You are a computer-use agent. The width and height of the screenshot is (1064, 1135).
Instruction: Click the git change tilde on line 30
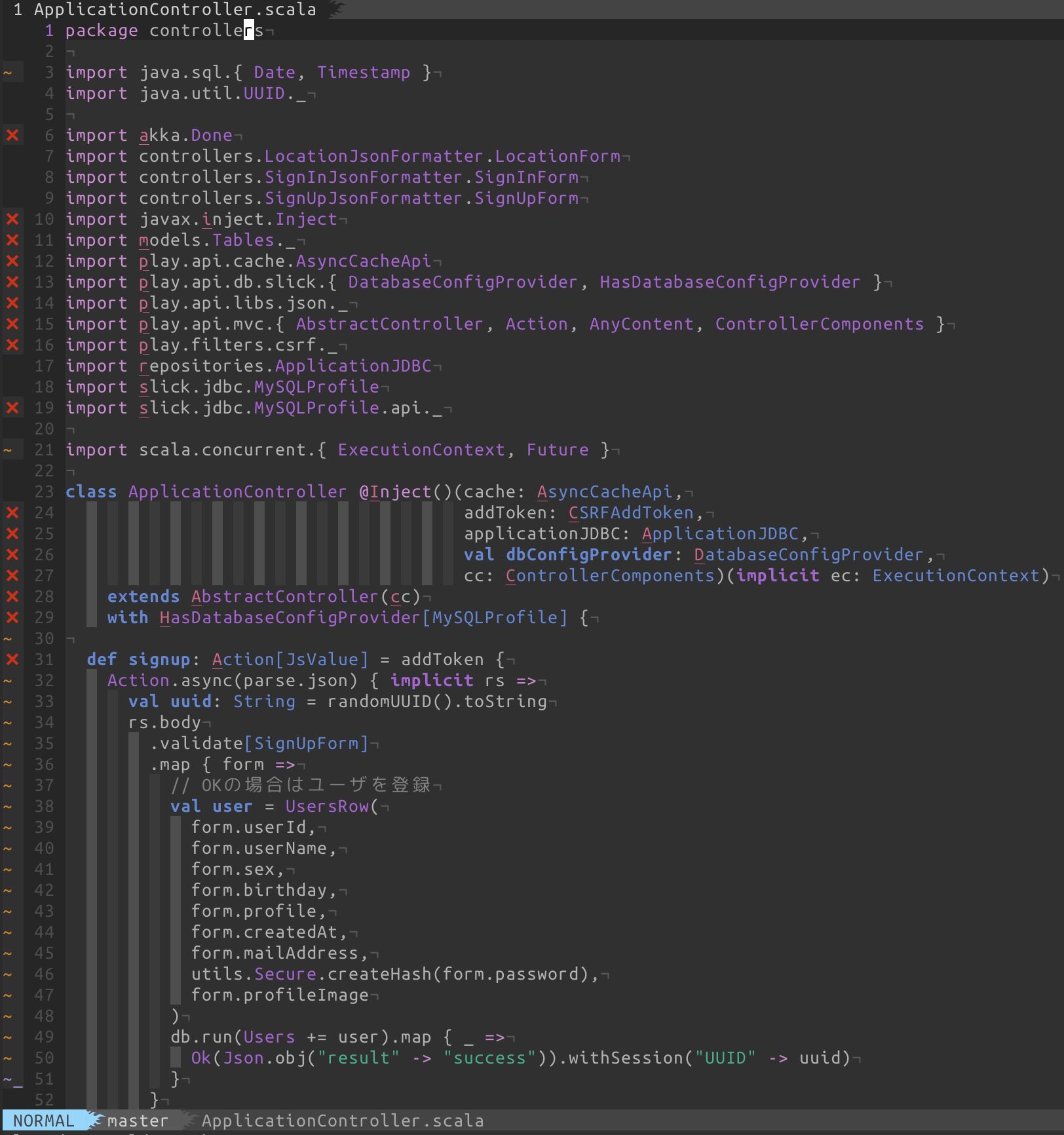(8, 639)
